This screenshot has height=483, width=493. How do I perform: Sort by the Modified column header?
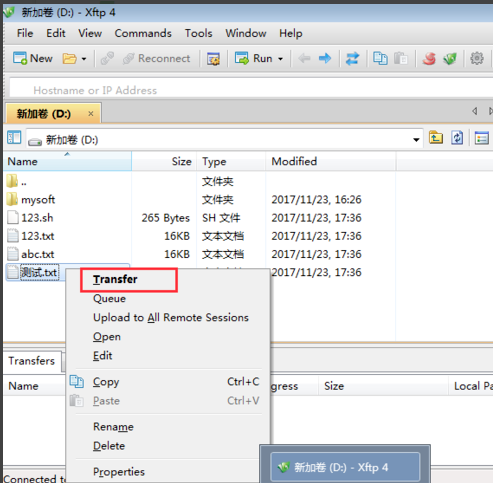(331, 162)
